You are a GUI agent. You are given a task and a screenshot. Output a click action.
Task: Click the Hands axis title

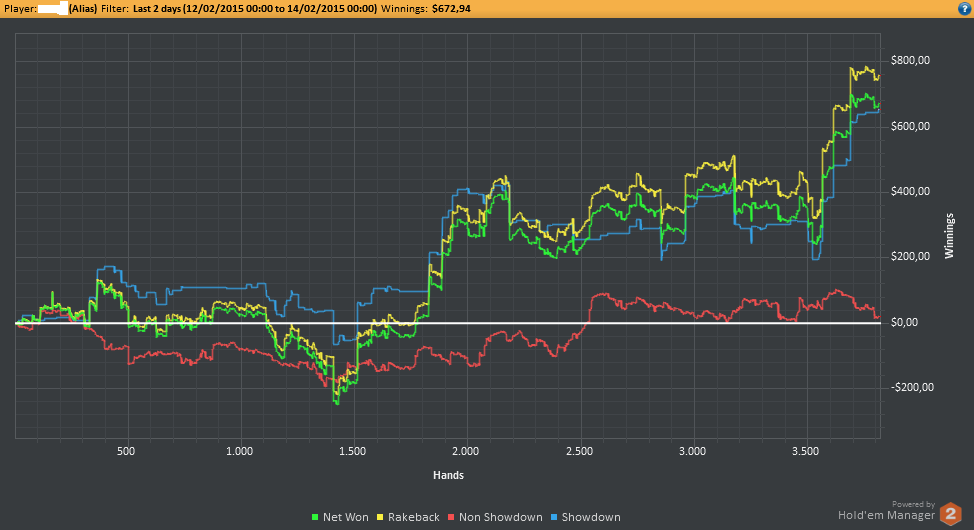pos(448,475)
